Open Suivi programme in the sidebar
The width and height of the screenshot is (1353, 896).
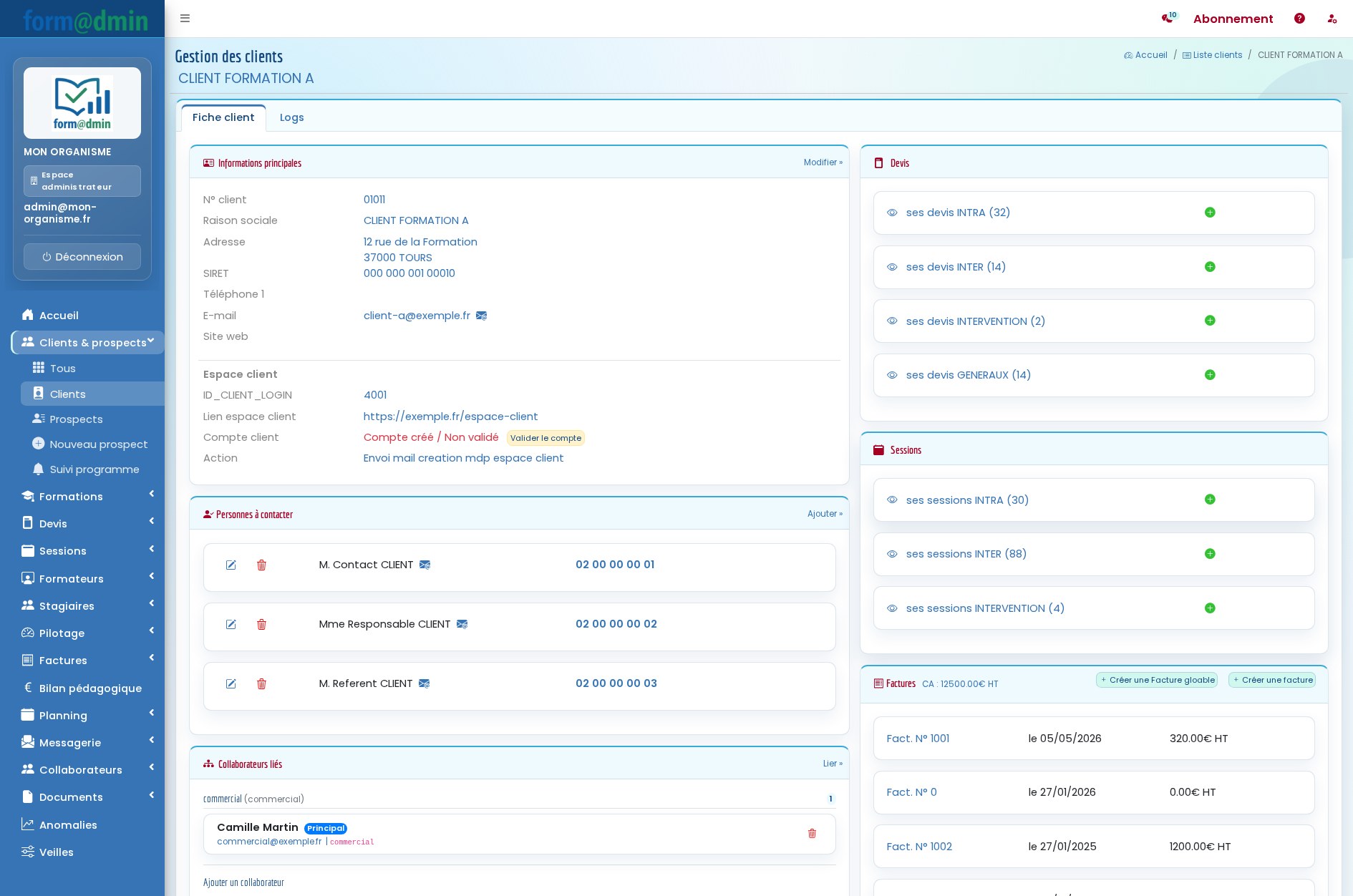(x=93, y=469)
